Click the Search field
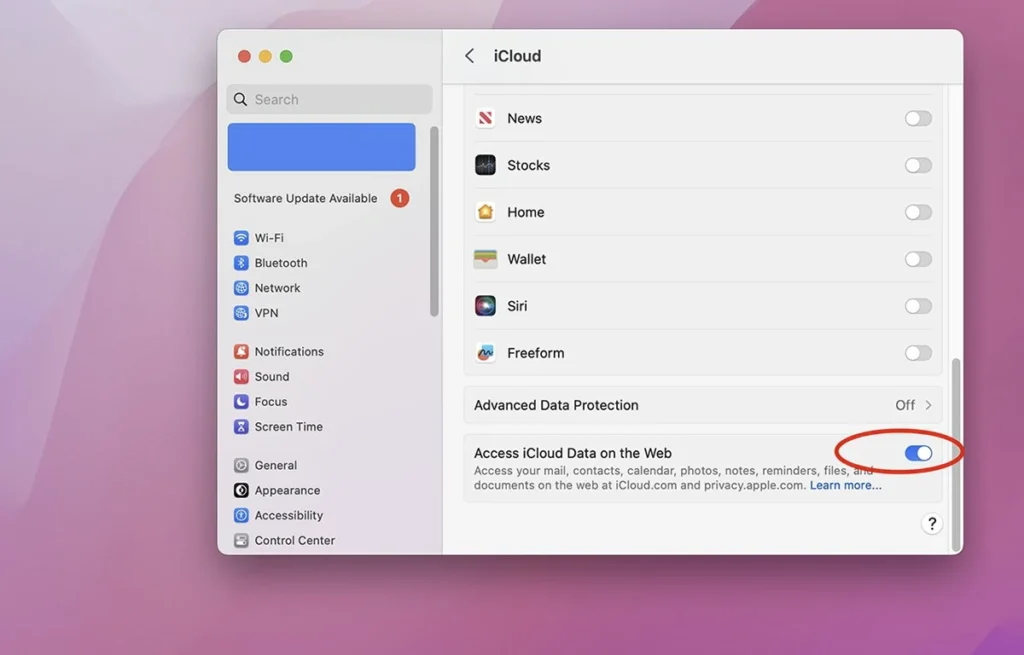 [x=330, y=99]
